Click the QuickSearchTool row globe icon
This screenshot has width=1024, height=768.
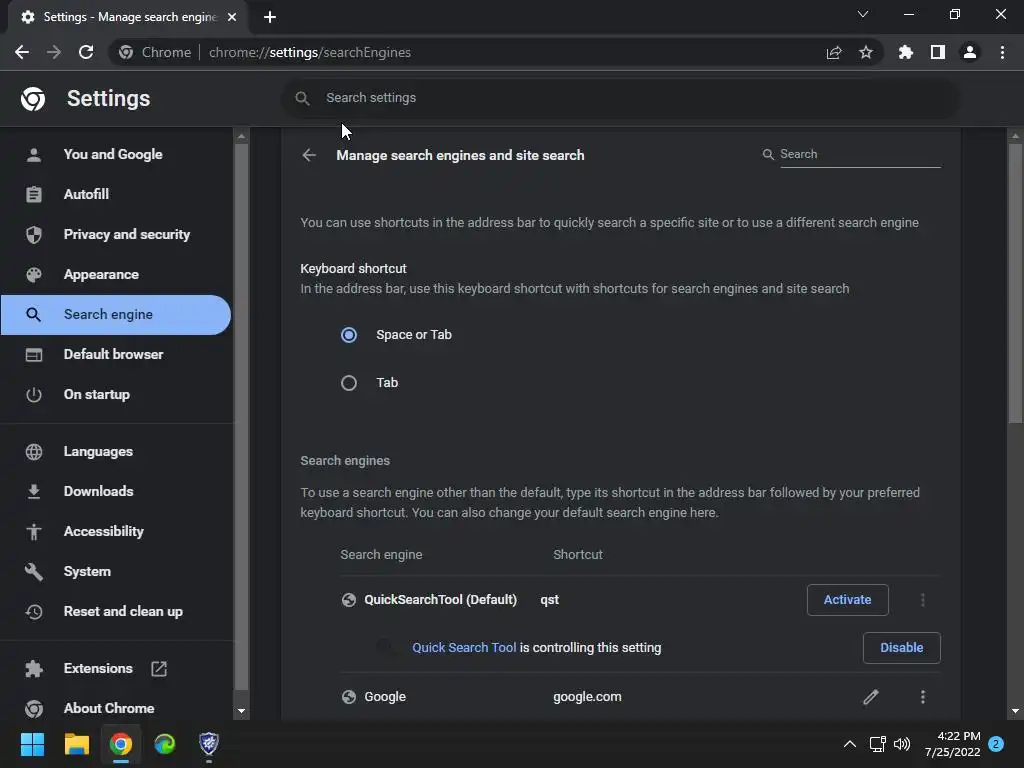349,600
